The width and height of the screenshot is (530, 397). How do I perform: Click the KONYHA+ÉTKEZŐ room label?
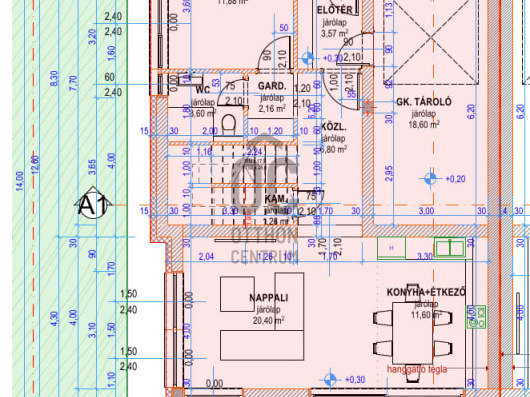(x=426, y=292)
